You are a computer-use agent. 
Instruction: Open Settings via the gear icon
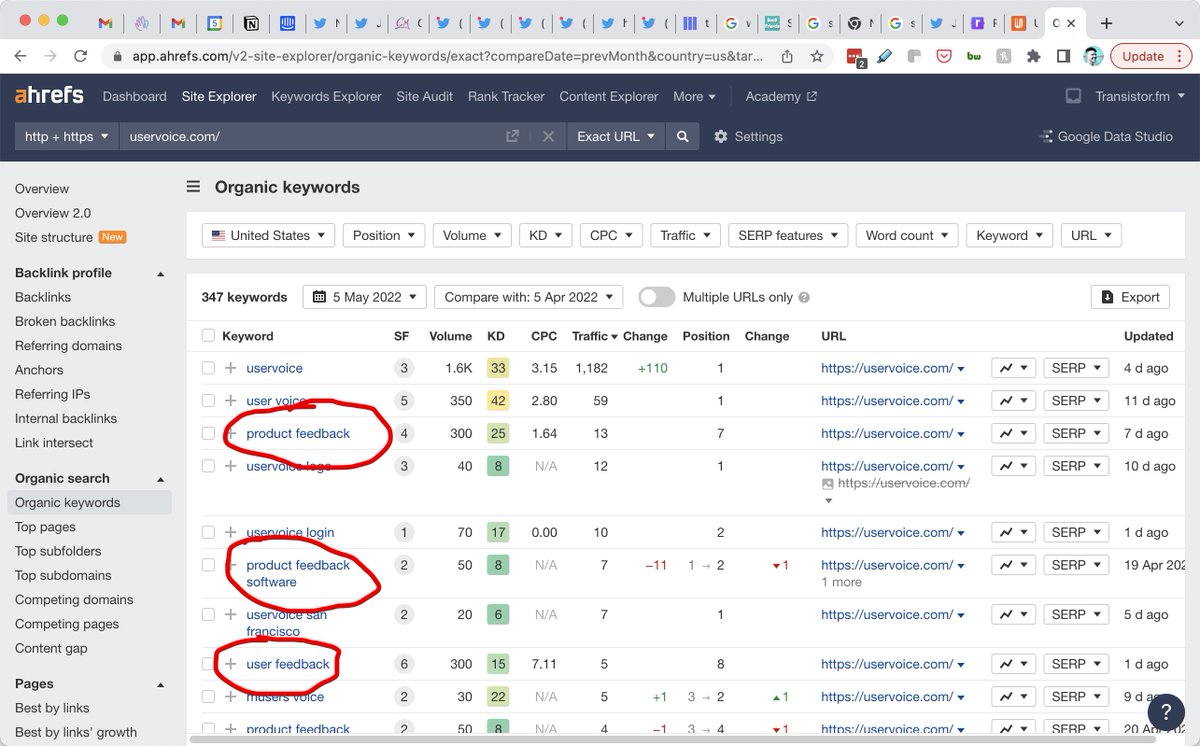[721, 136]
